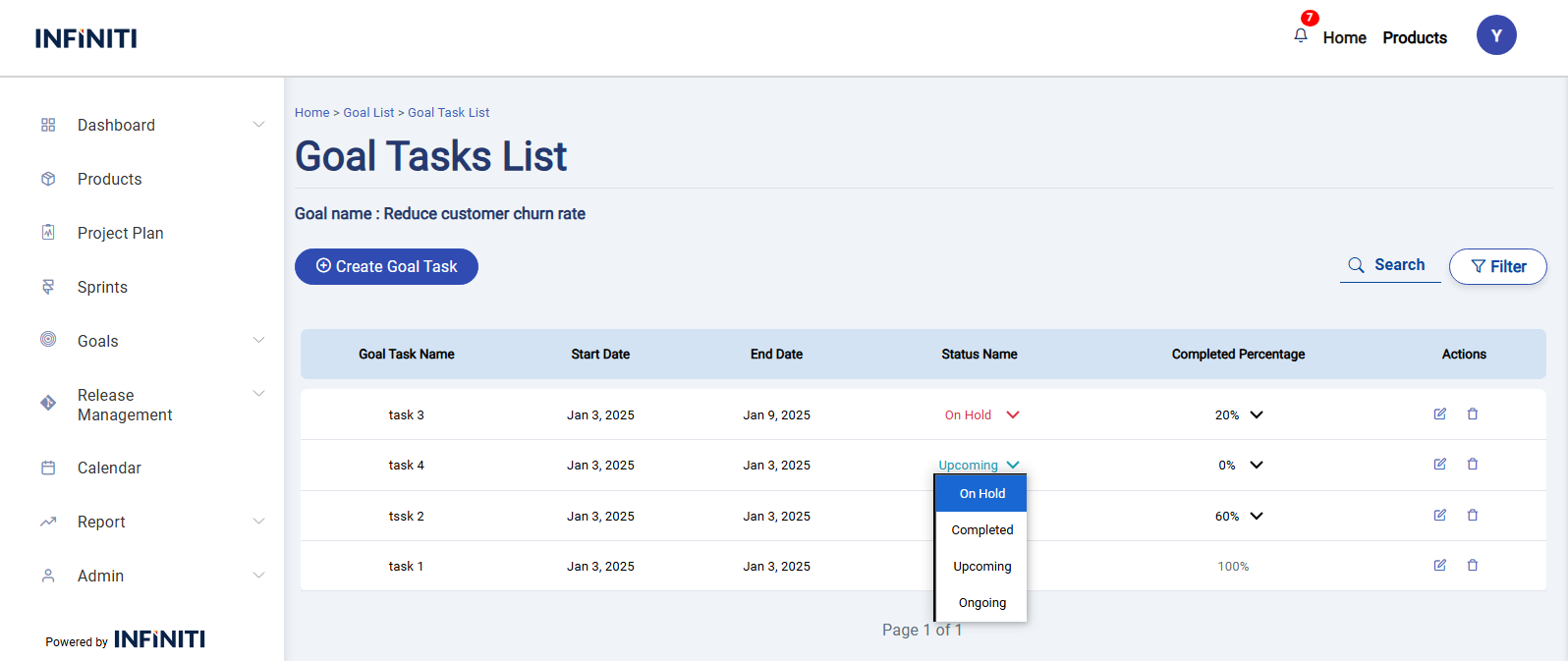Open the Filter button
Image resolution: width=1568 pixels, height=661 pixels.
pos(1497,267)
